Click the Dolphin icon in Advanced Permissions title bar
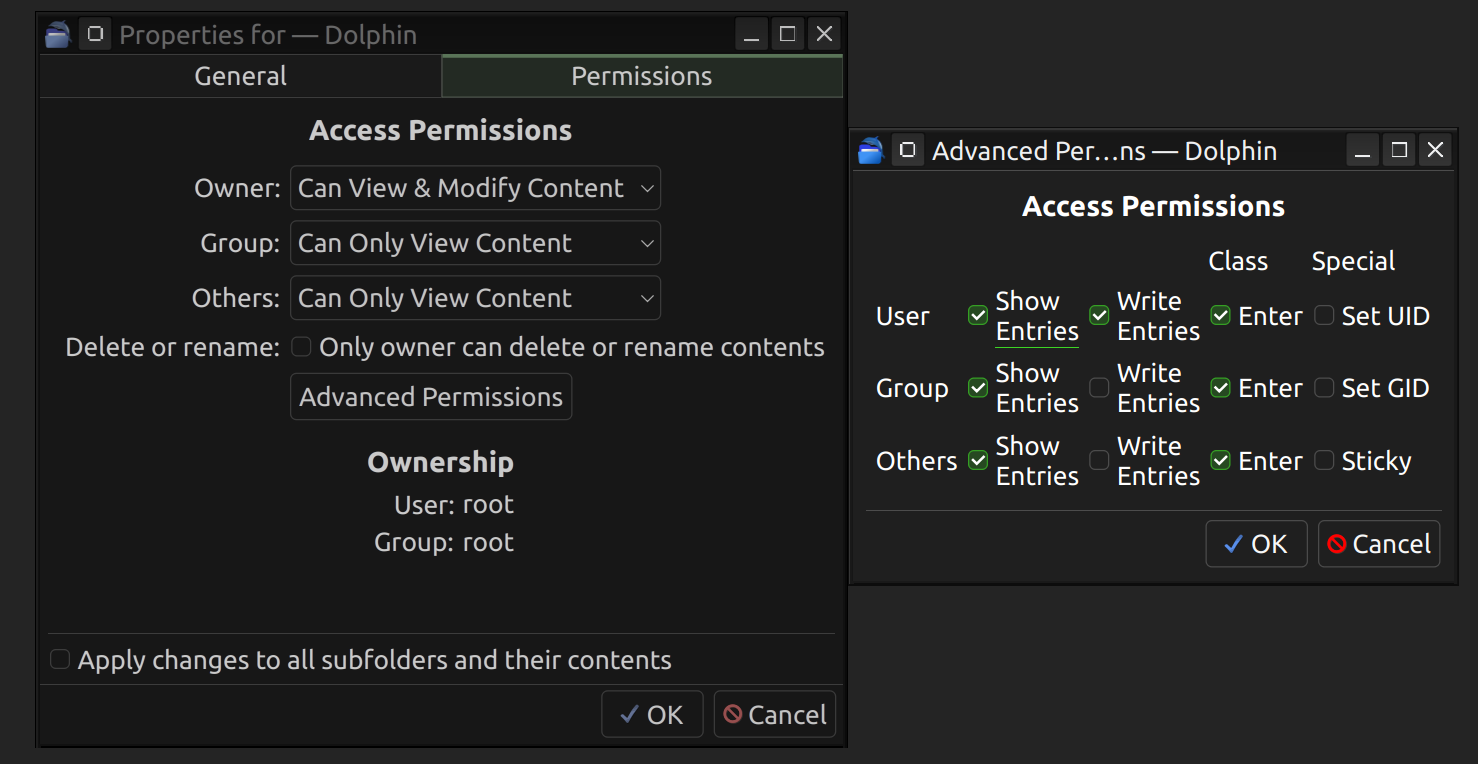1478x764 pixels. (871, 151)
